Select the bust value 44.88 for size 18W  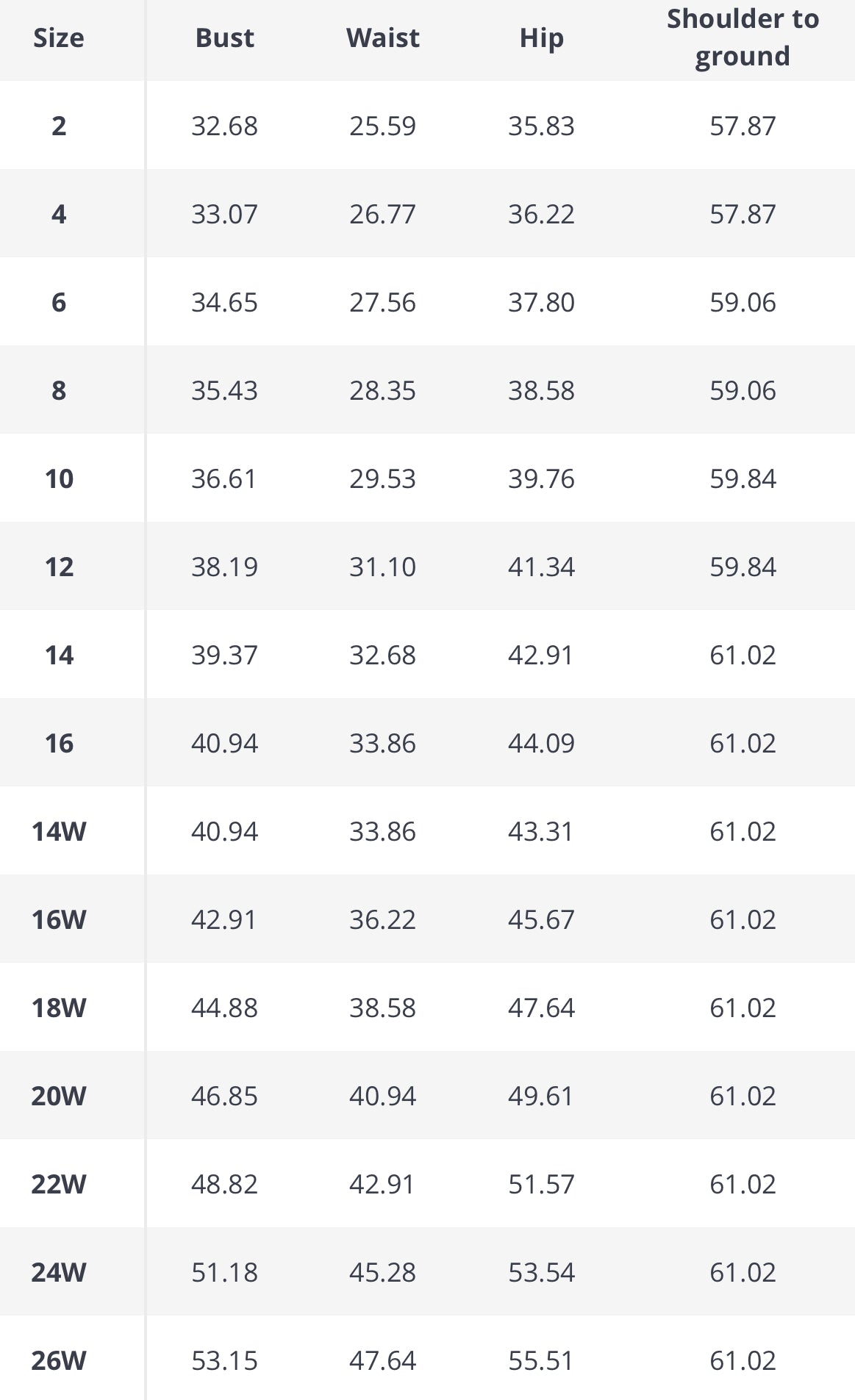224,1008
